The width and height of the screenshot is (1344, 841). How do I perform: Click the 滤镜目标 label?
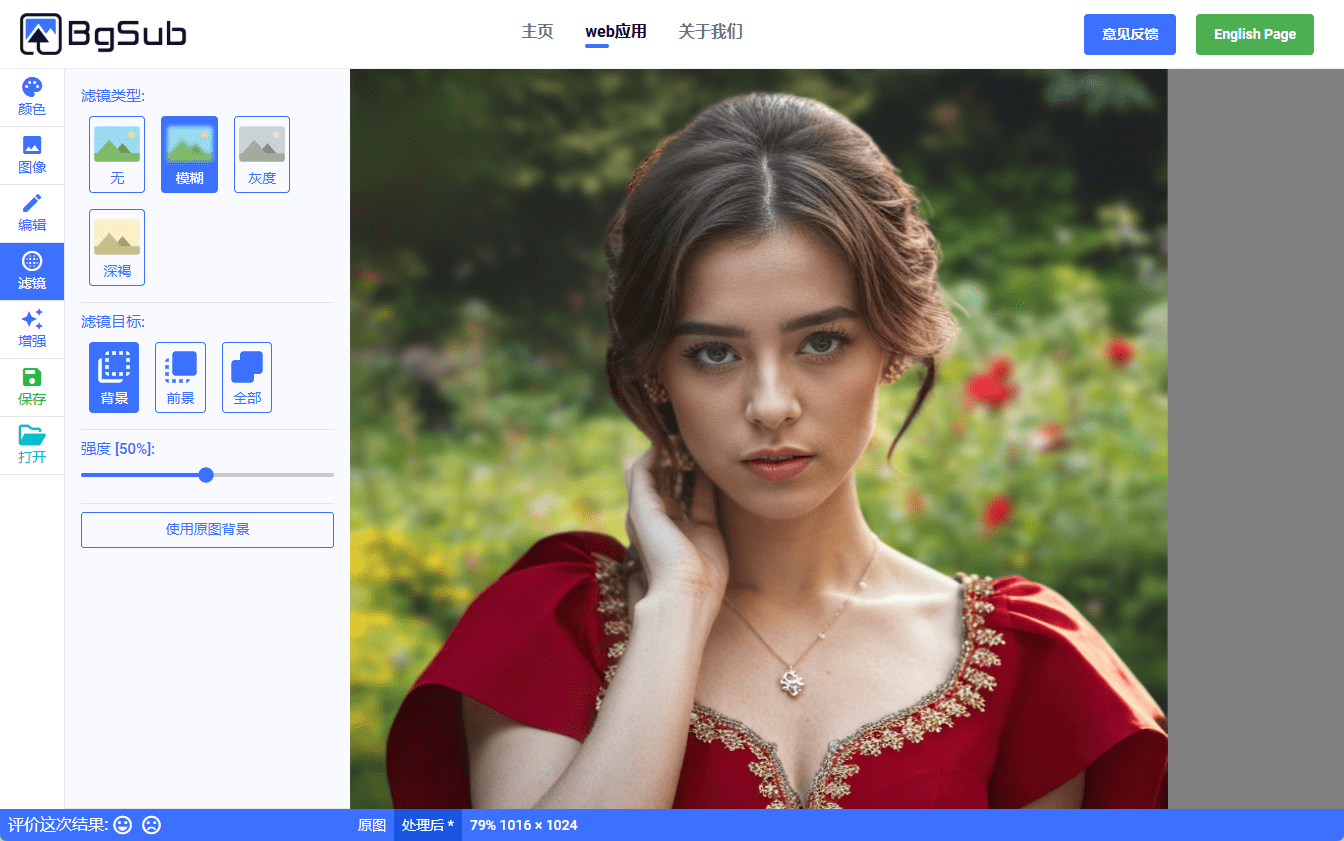[x=113, y=322]
